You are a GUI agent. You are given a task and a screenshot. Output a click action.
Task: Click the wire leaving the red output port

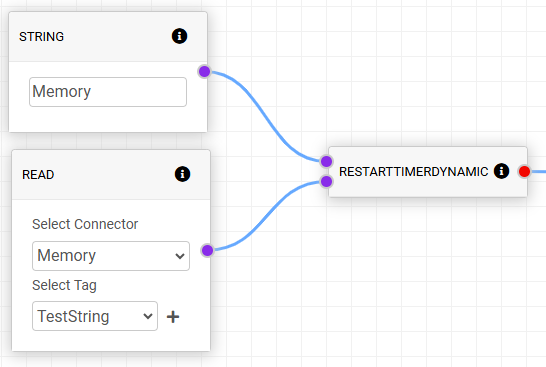point(538,172)
